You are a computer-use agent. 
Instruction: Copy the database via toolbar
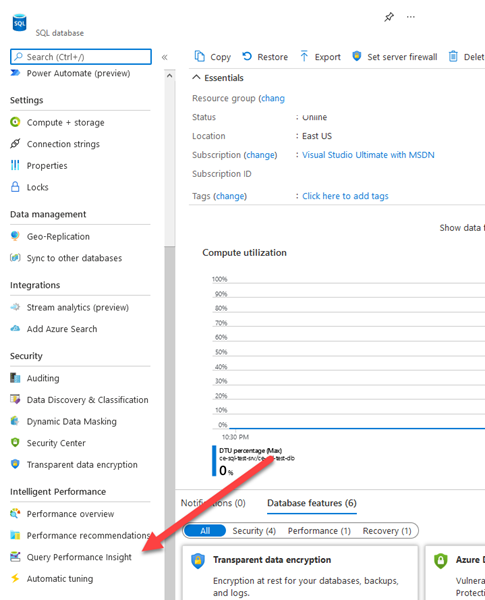212,57
